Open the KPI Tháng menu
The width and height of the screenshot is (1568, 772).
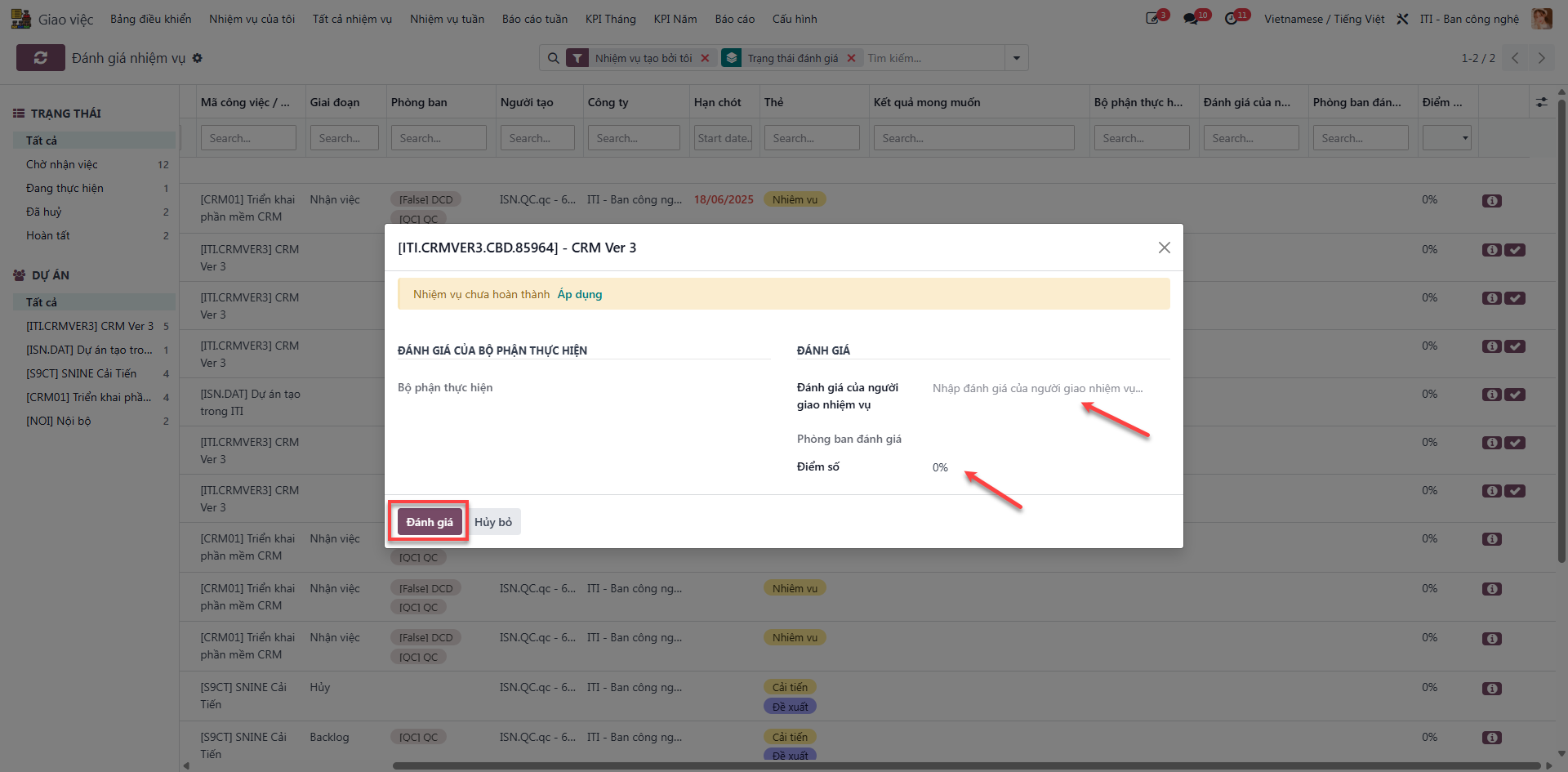[610, 19]
